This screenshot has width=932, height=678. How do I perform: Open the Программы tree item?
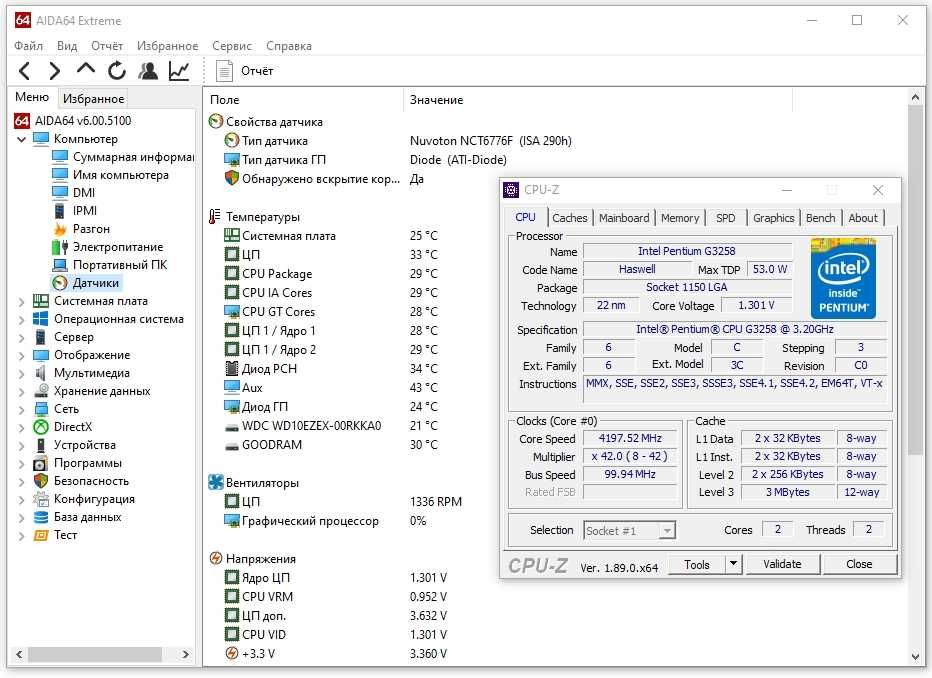pos(77,463)
